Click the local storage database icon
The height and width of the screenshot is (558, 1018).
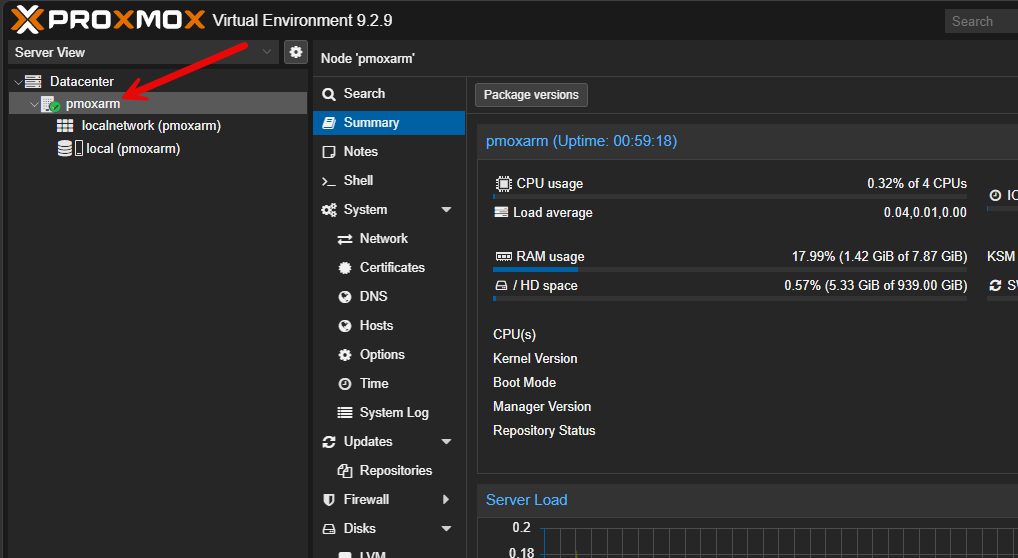click(x=65, y=149)
